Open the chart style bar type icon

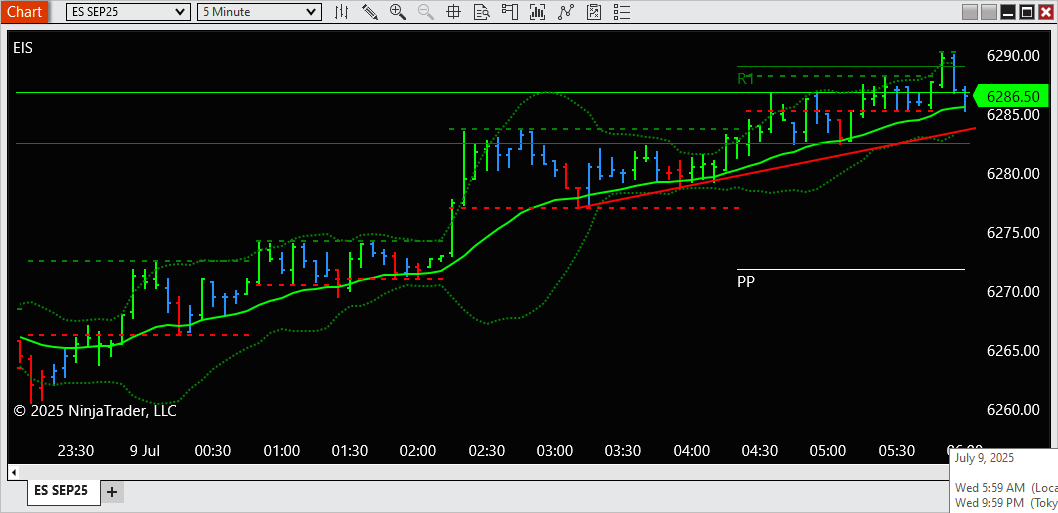342,11
